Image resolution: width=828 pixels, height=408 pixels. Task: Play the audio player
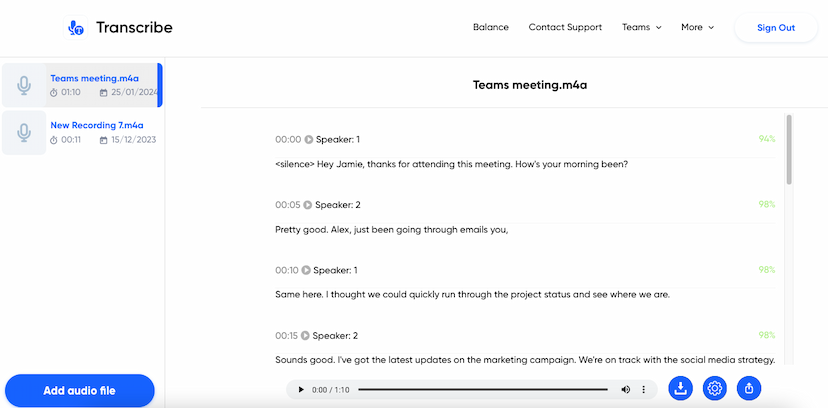(300, 389)
